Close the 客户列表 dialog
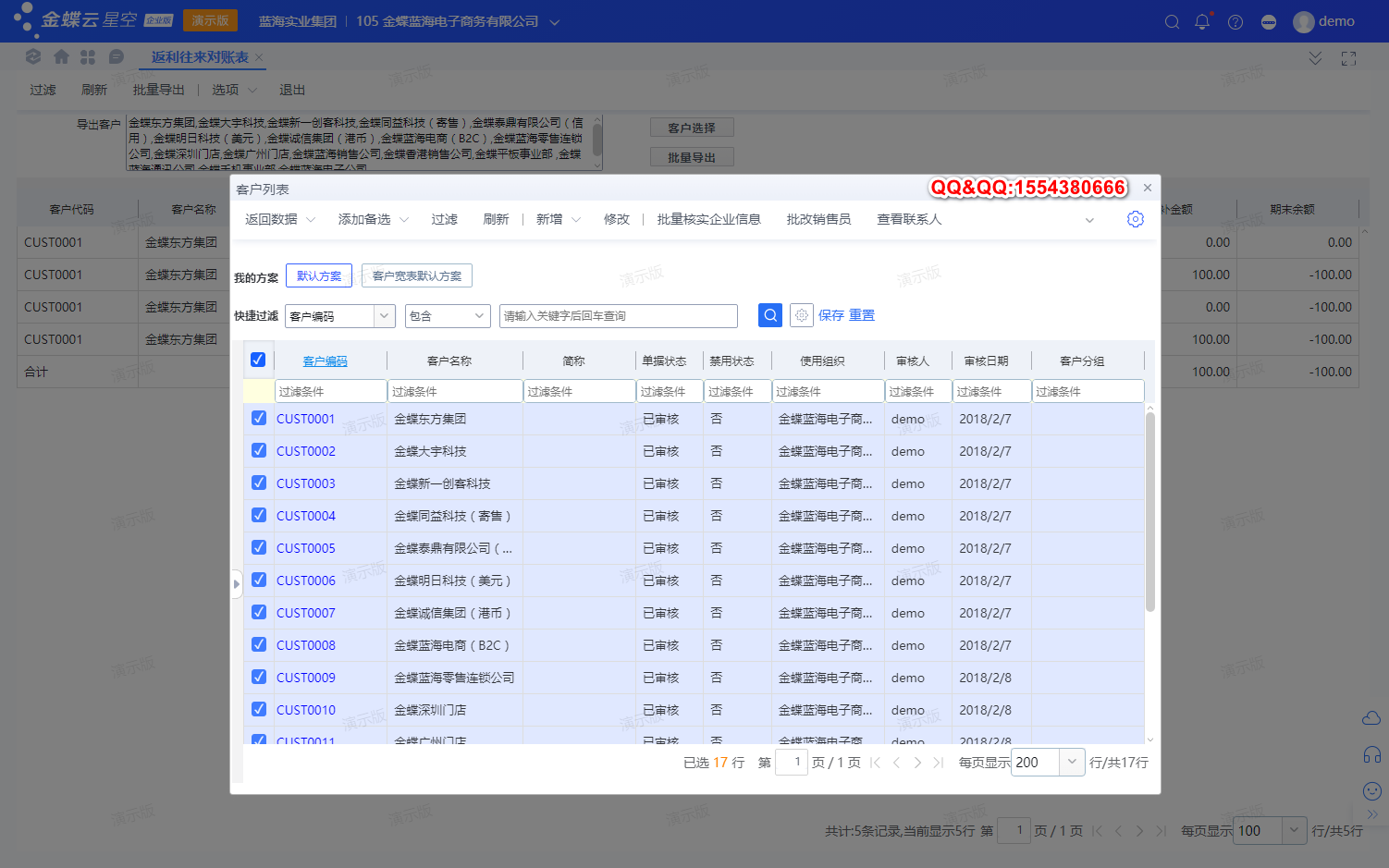The height and width of the screenshot is (868, 1389). pyautogui.click(x=1148, y=188)
